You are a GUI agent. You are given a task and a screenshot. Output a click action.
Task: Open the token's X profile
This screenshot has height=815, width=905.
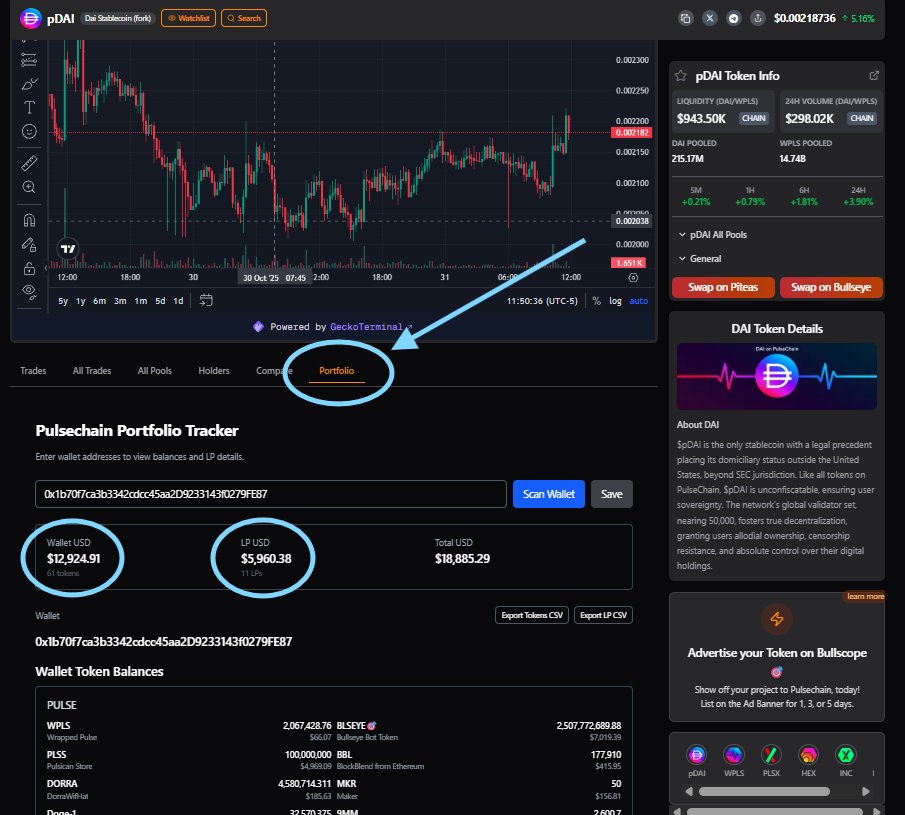[x=709, y=17]
